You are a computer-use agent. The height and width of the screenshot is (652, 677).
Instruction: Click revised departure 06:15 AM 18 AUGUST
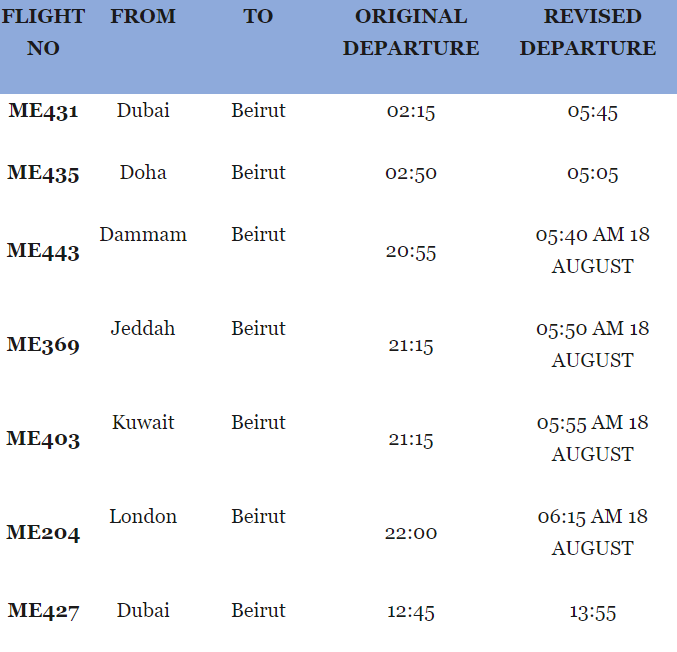click(592, 532)
